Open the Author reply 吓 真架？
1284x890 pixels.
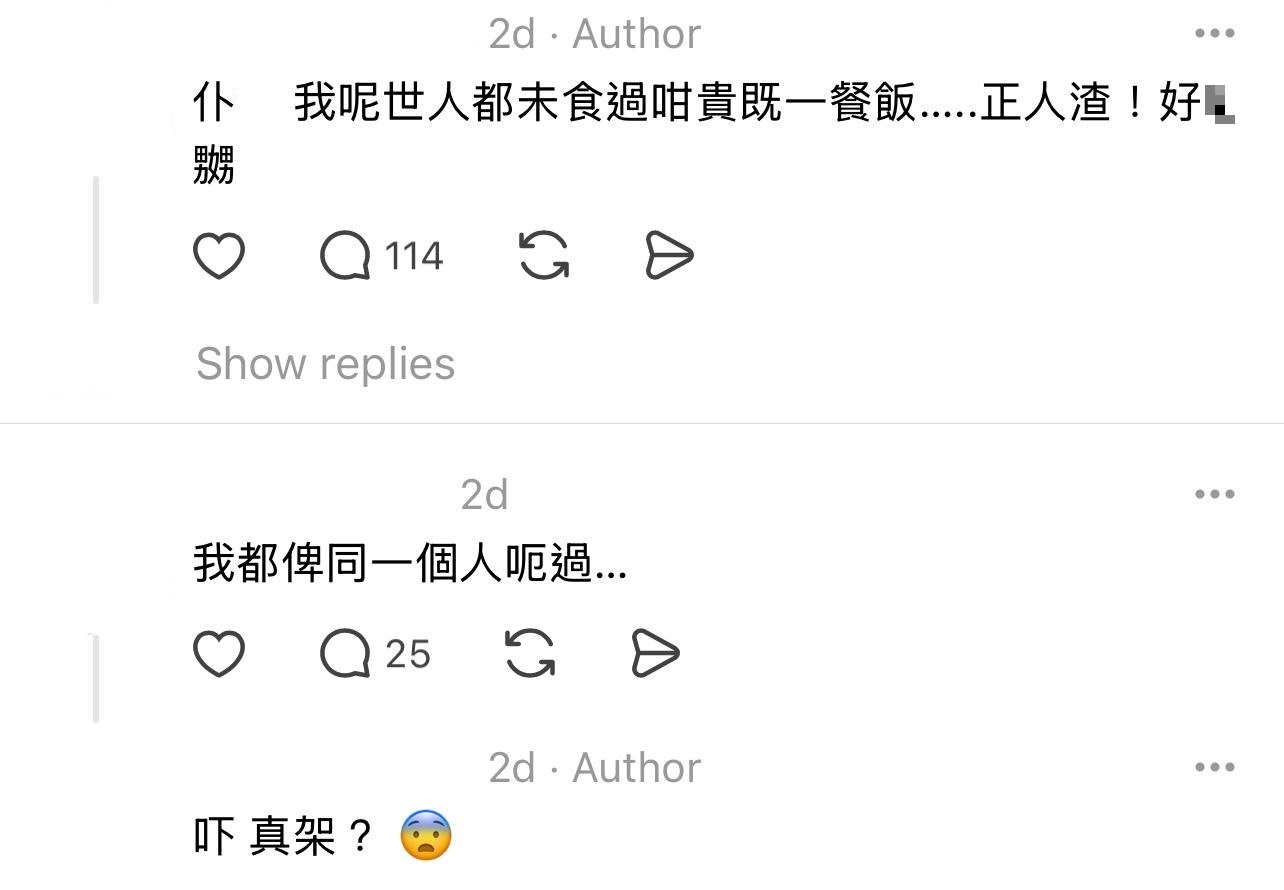[x=283, y=837]
